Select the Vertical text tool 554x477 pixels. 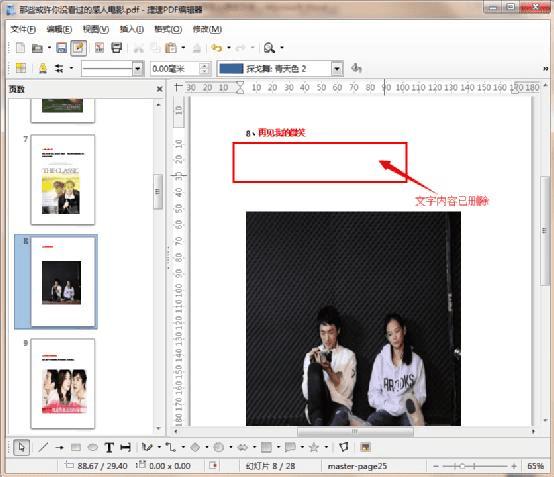pyautogui.click(x=125, y=447)
